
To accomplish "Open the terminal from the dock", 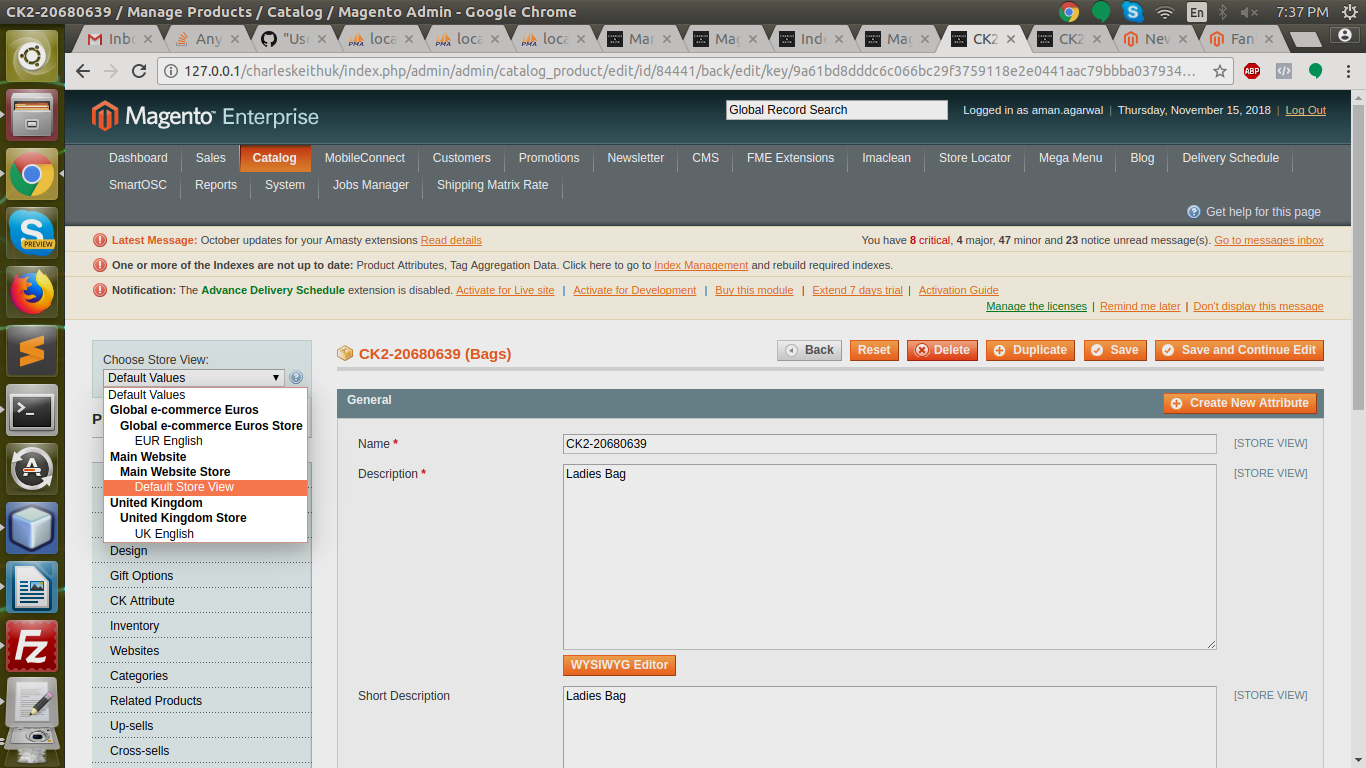I will coord(31,410).
